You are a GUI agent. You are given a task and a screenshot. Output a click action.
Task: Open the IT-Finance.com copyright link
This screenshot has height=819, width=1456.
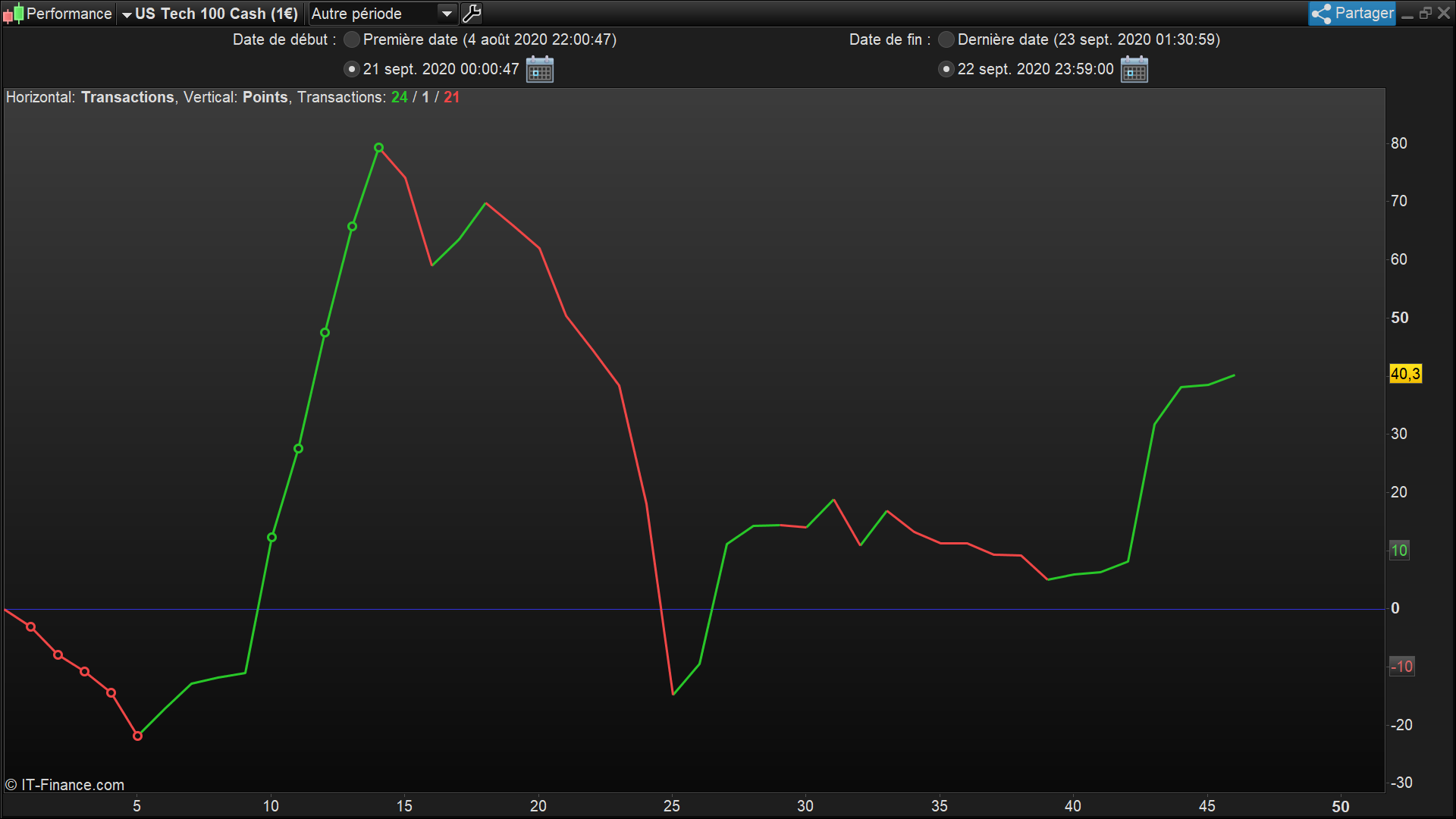tap(65, 785)
